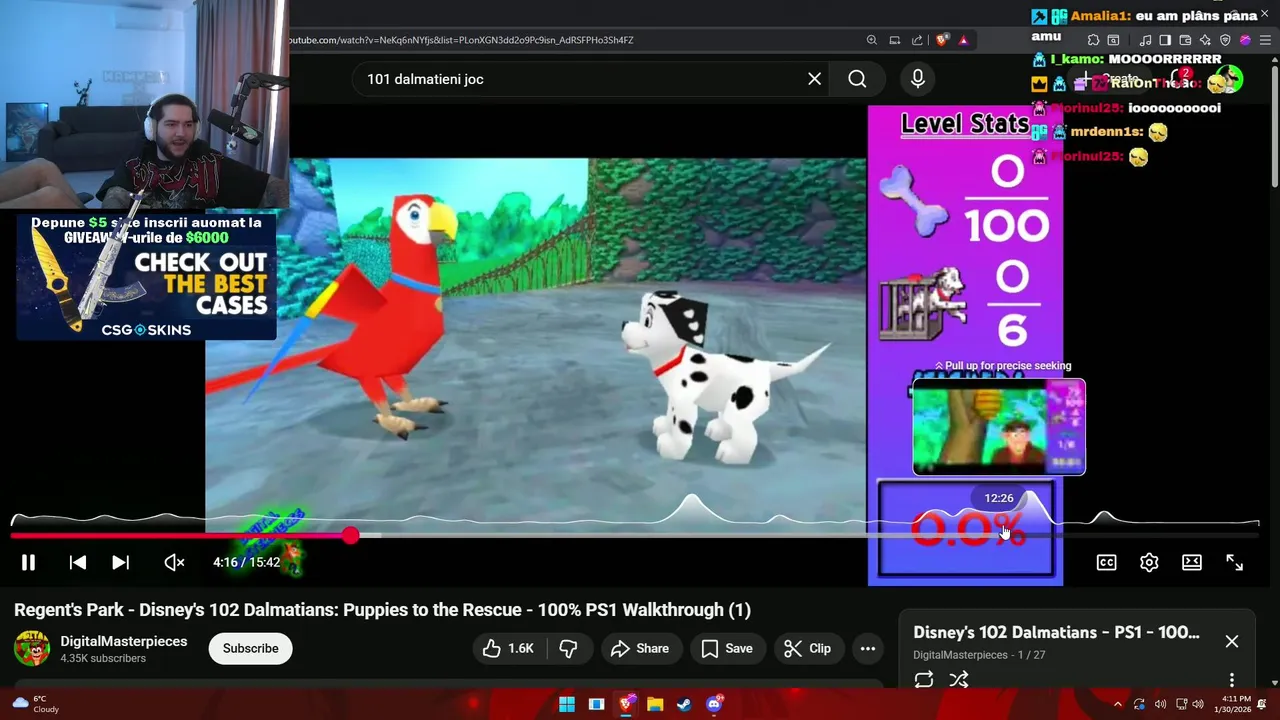Like the video (1.6K)
Viewport: 1280px width, 720px height.
(x=509, y=648)
